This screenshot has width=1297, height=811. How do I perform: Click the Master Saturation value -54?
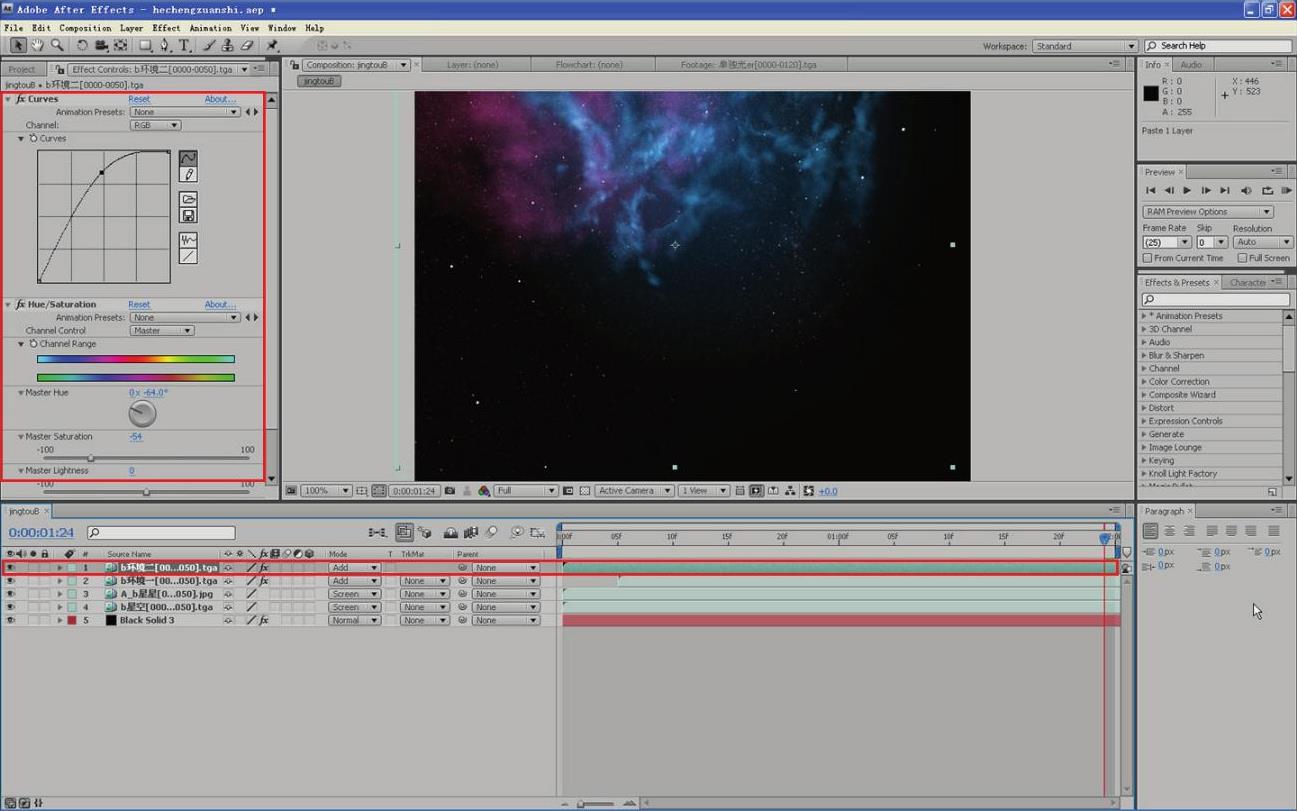coord(135,436)
